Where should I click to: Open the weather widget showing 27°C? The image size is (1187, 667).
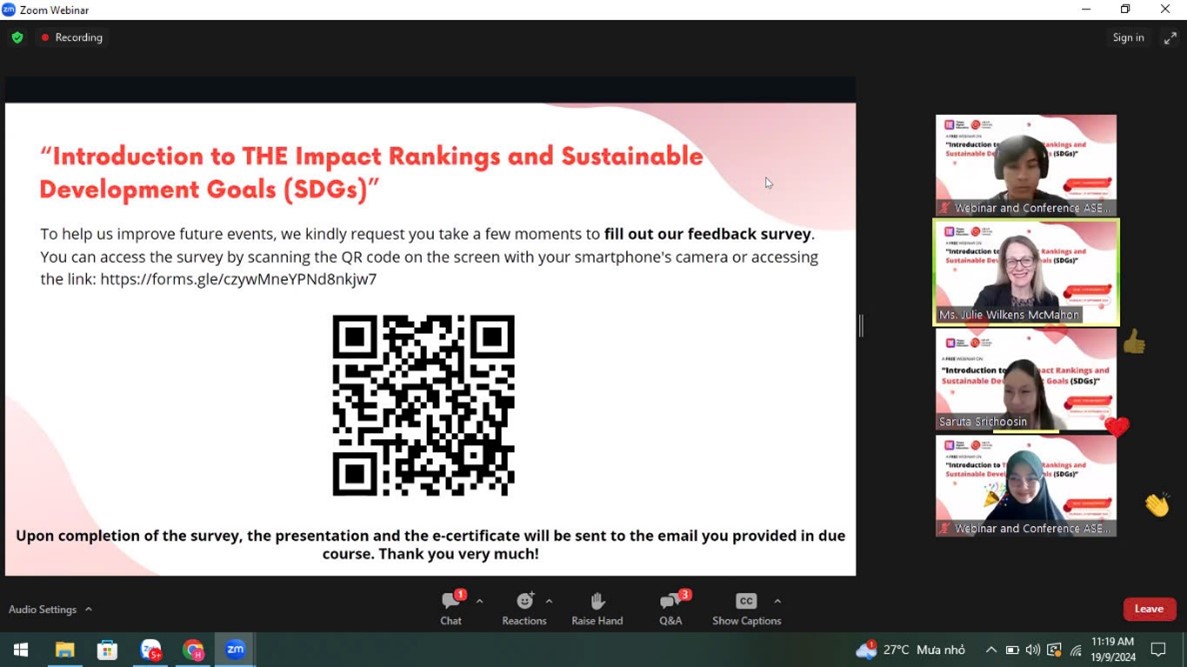911,650
